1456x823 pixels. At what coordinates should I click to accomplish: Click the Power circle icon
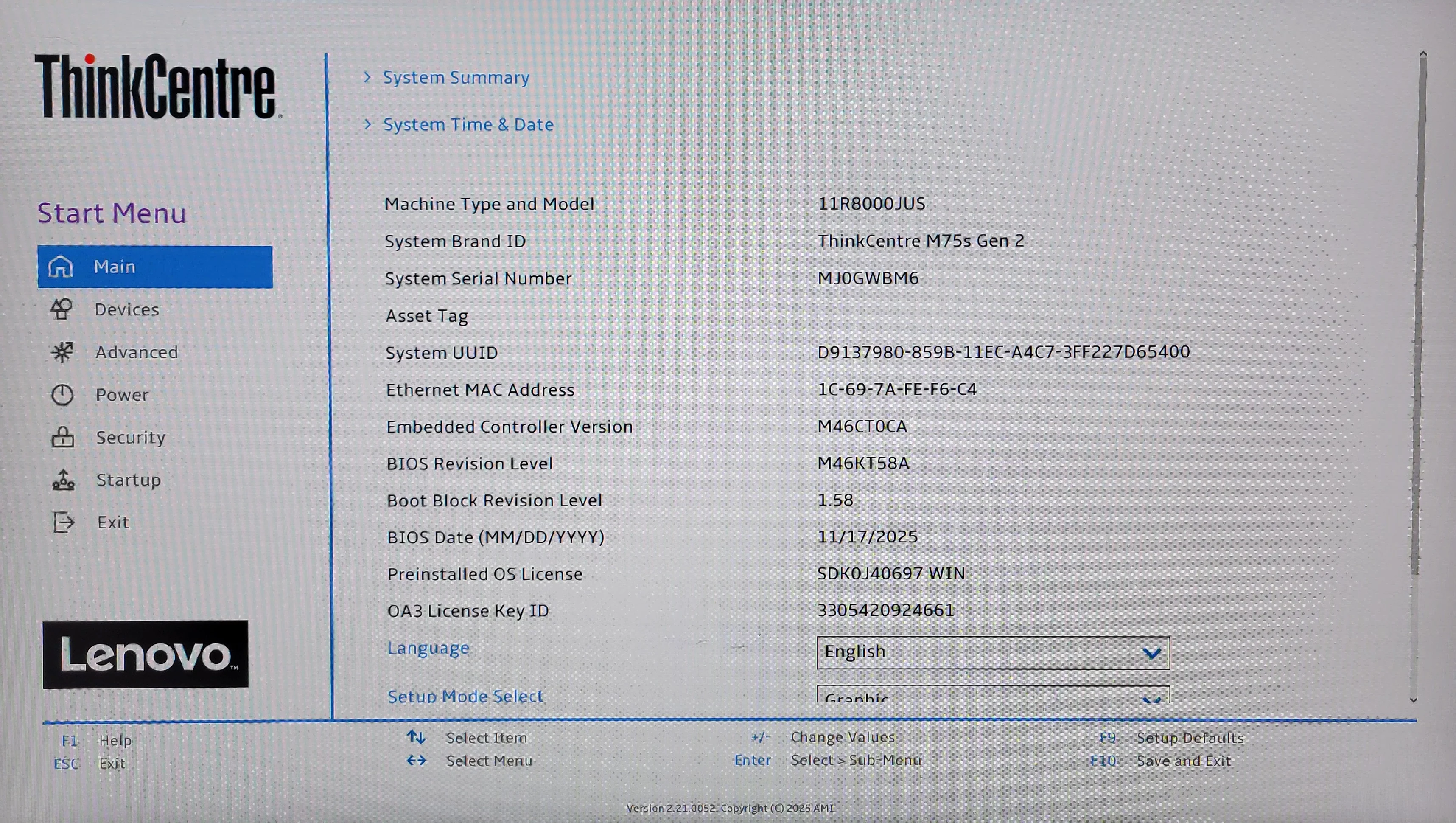pos(62,395)
